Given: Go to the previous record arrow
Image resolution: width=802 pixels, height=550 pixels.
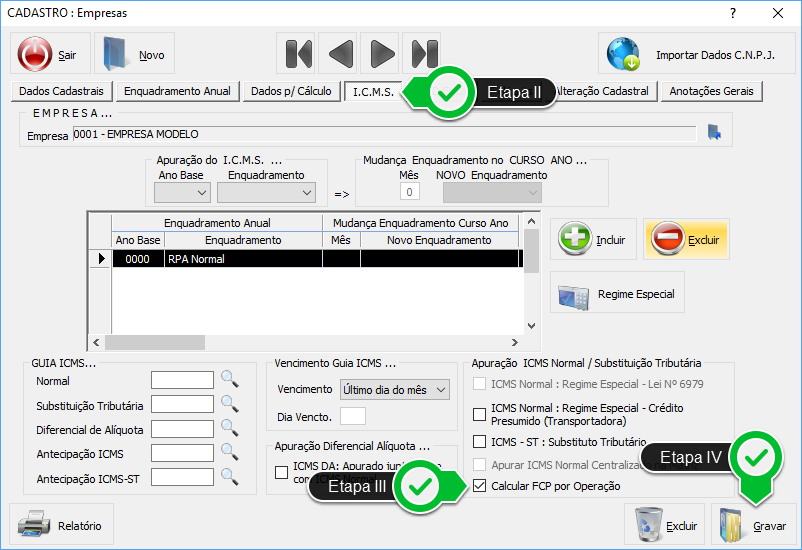Looking at the screenshot, I should point(341,53).
